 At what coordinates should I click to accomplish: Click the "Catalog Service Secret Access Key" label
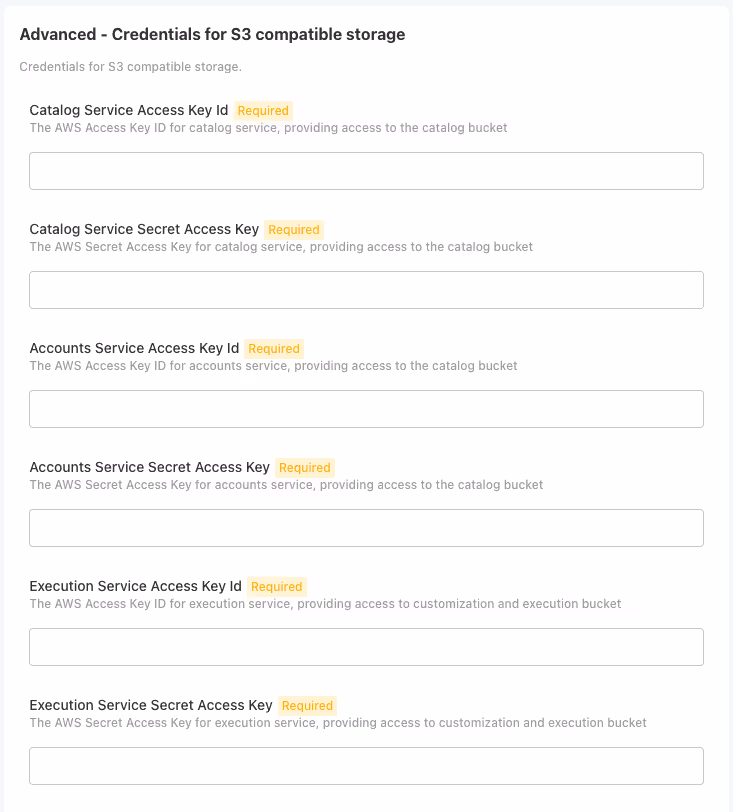click(x=144, y=229)
